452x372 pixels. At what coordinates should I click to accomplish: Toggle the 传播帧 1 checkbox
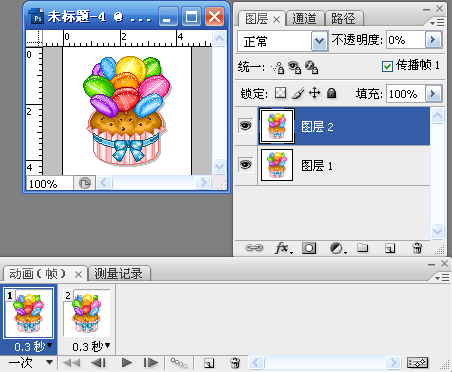point(387,66)
